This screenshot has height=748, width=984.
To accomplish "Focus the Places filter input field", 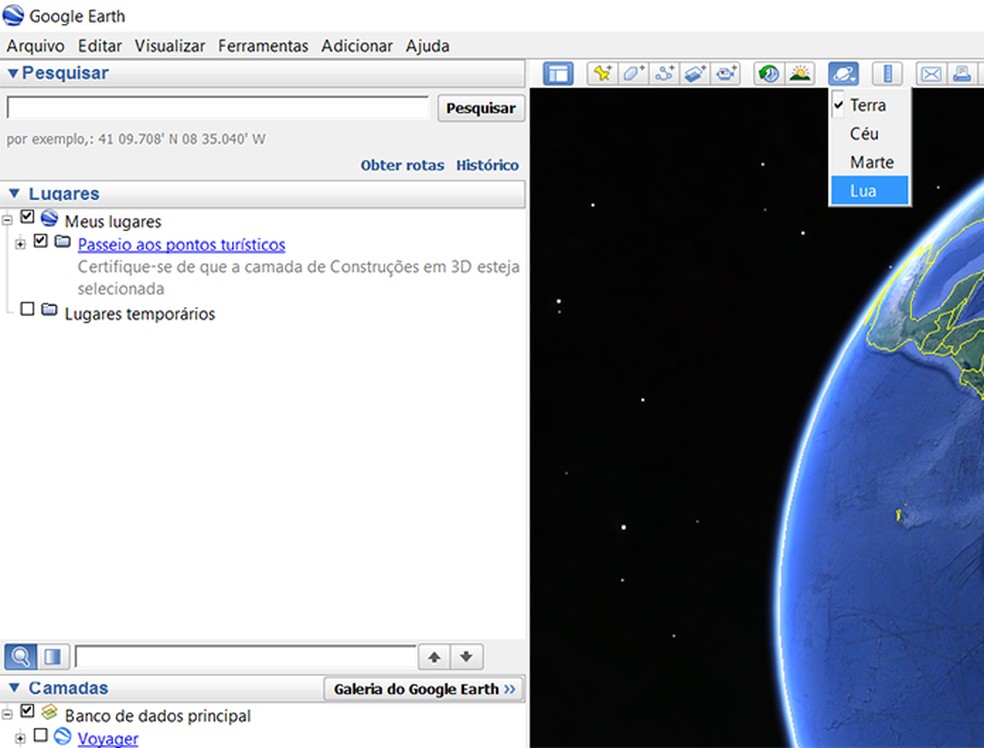I will 245,657.
